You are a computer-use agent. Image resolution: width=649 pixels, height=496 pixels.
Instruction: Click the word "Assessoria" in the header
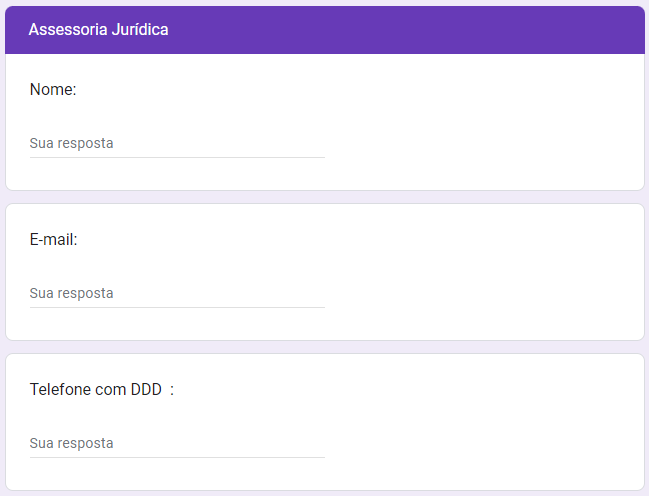pos(66,30)
